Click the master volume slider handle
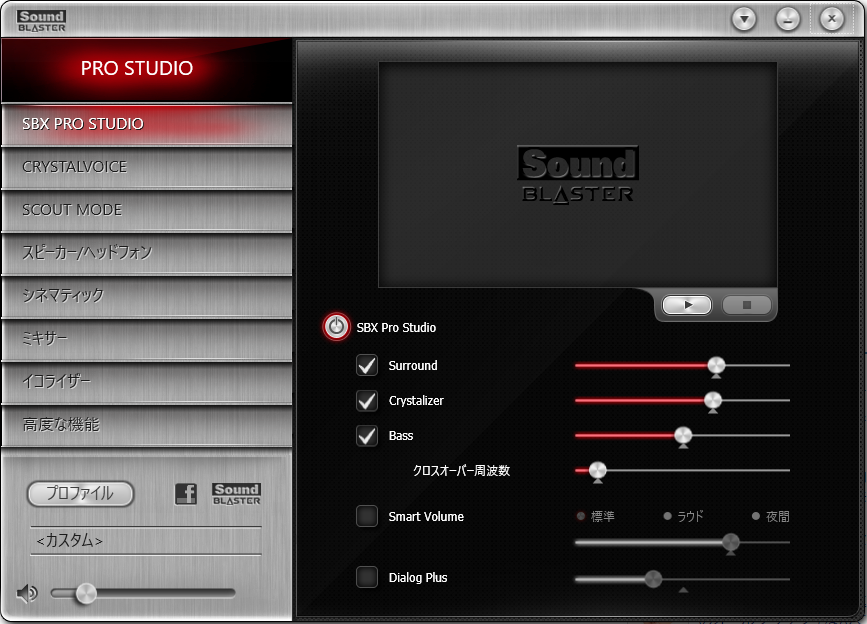This screenshot has width=867, height=624. 86,594
